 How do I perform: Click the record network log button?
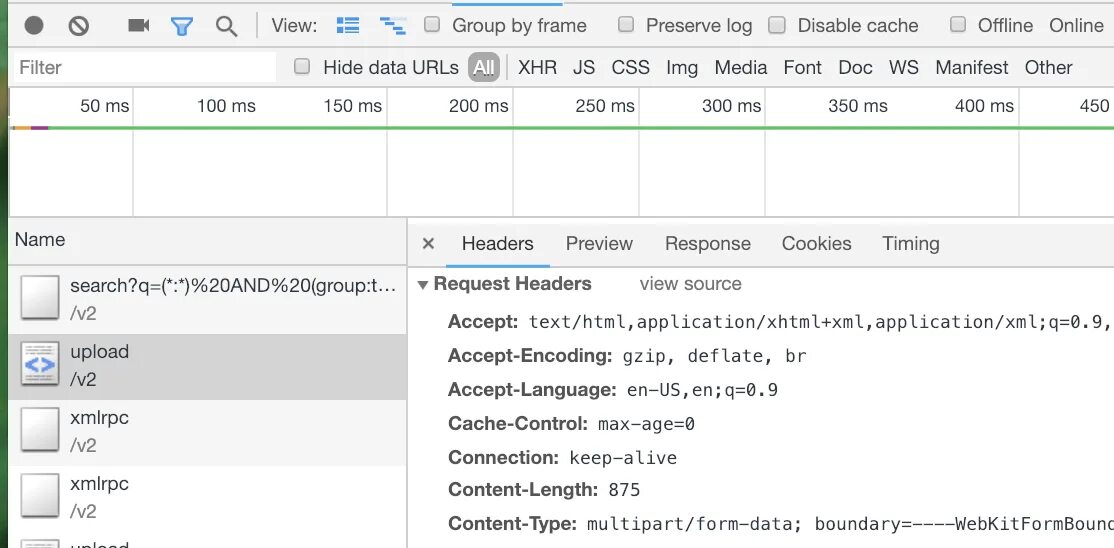tap(34, 26)
